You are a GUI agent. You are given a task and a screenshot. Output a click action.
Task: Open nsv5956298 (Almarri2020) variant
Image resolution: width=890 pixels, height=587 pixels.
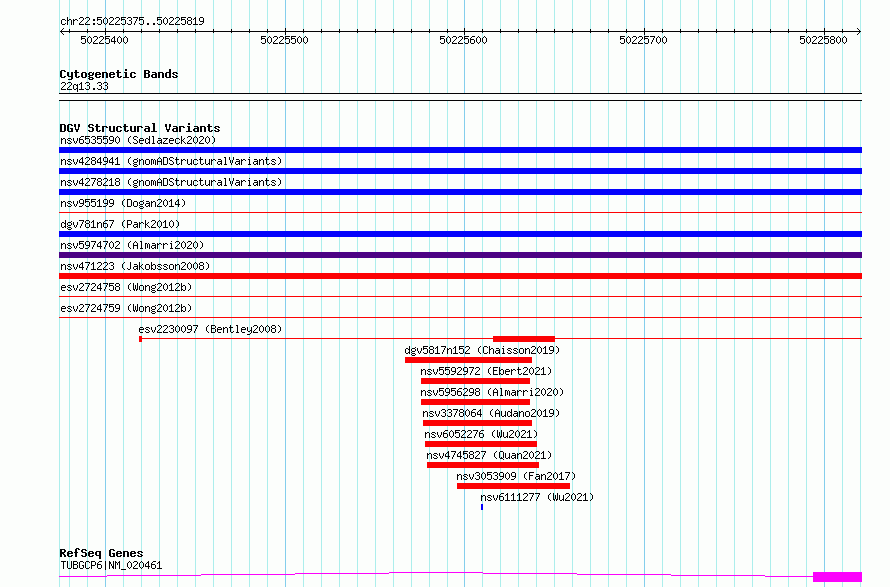click(492, 392)
